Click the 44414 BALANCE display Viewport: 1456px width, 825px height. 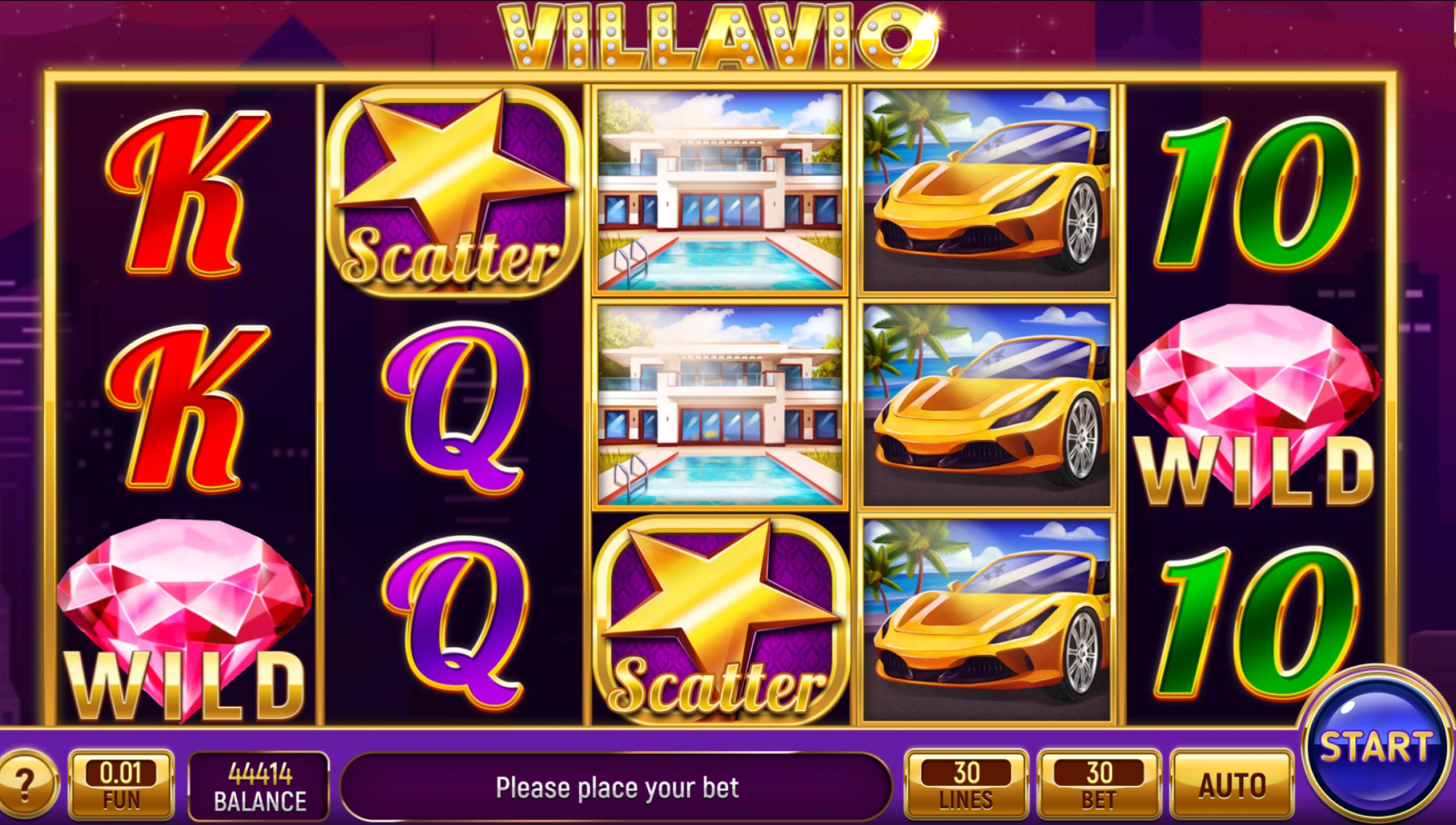point(260,786)
